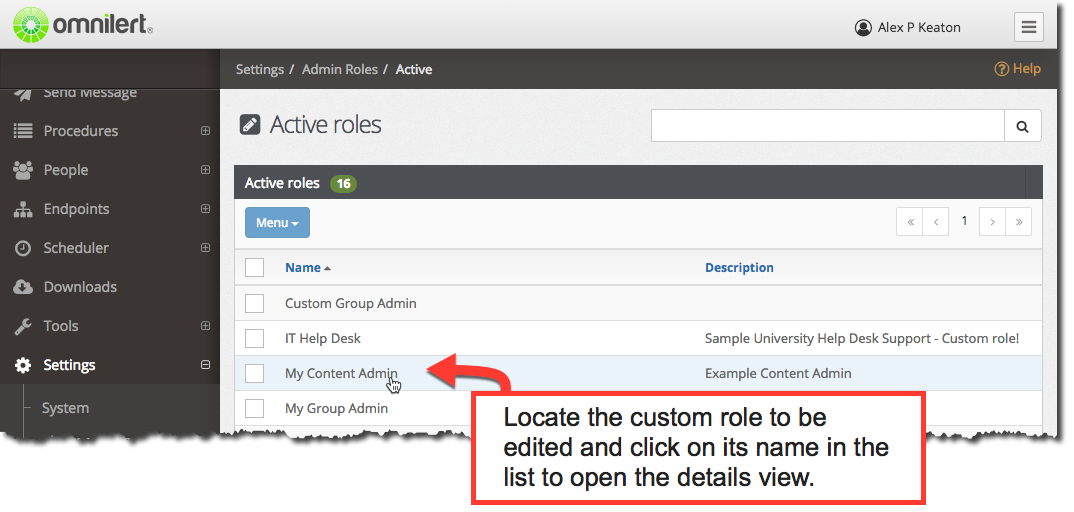The width and height of the screenshot is (1074, 512).
Task: Click the Example Content Admin description
Action: 778,373
